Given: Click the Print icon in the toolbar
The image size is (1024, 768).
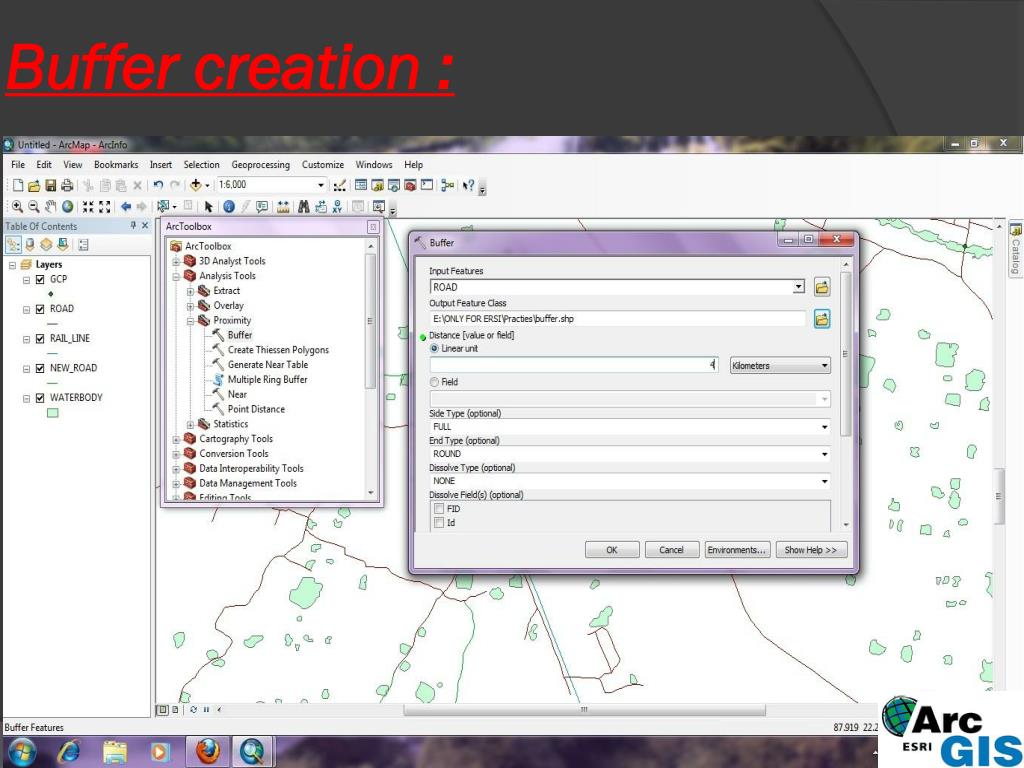Looking at the screenshot, I should (x=66, y=185).
